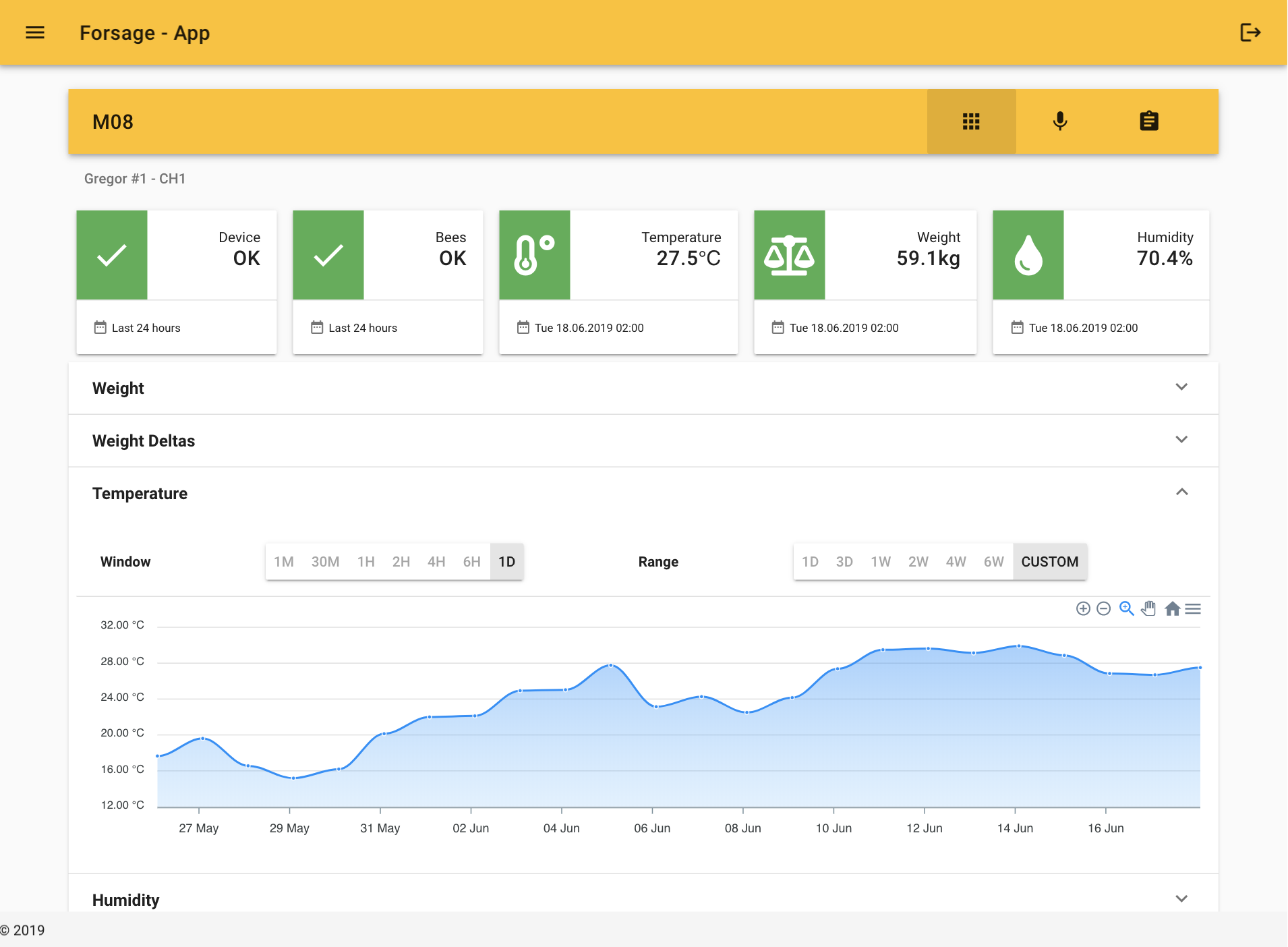
Task: Reset chart zoom with home icon
Action: [1173, 609]
